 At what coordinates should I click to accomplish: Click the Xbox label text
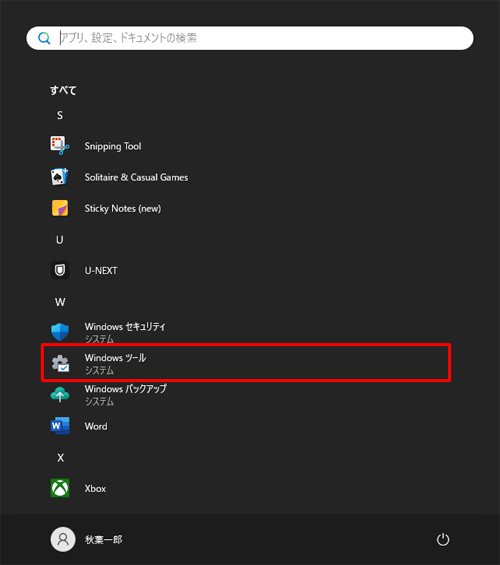[95, 489]
